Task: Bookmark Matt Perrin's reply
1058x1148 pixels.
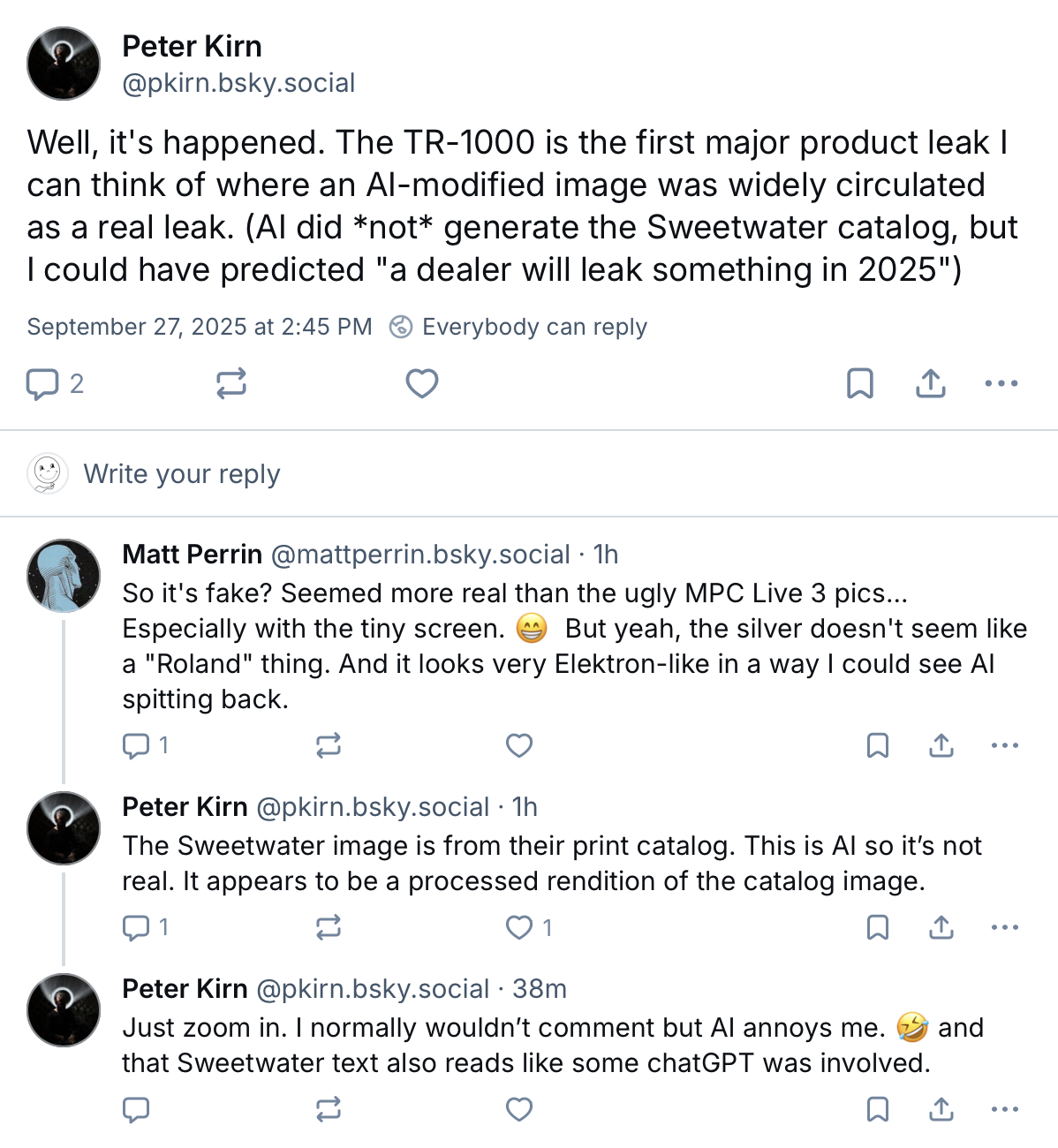Action: coord(878,745)
